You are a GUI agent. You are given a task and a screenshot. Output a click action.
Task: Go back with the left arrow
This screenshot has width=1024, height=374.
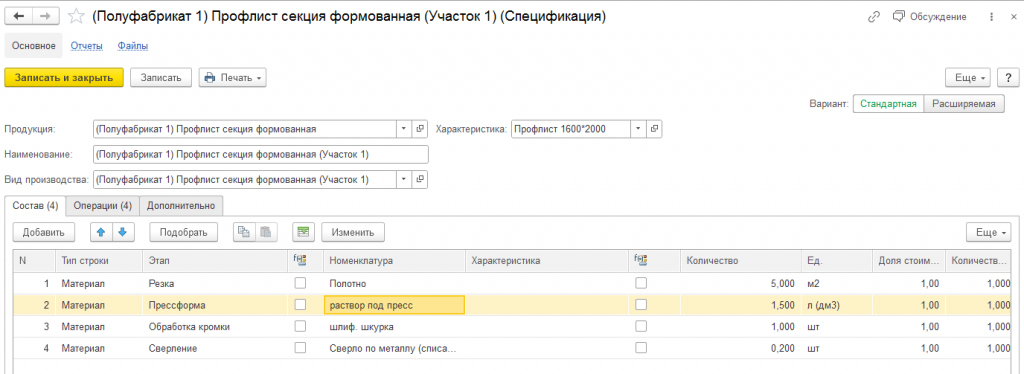point(18,16)
